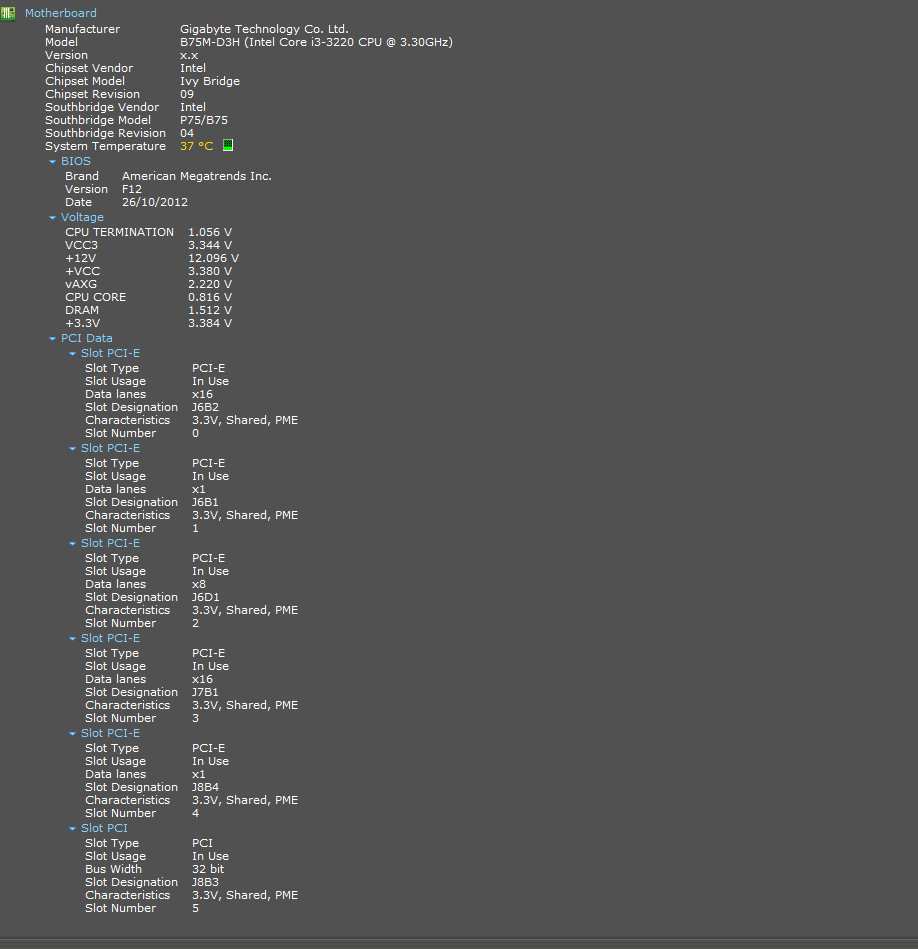
Task: Select the Model value B75M-D3H
Action: 316,42
